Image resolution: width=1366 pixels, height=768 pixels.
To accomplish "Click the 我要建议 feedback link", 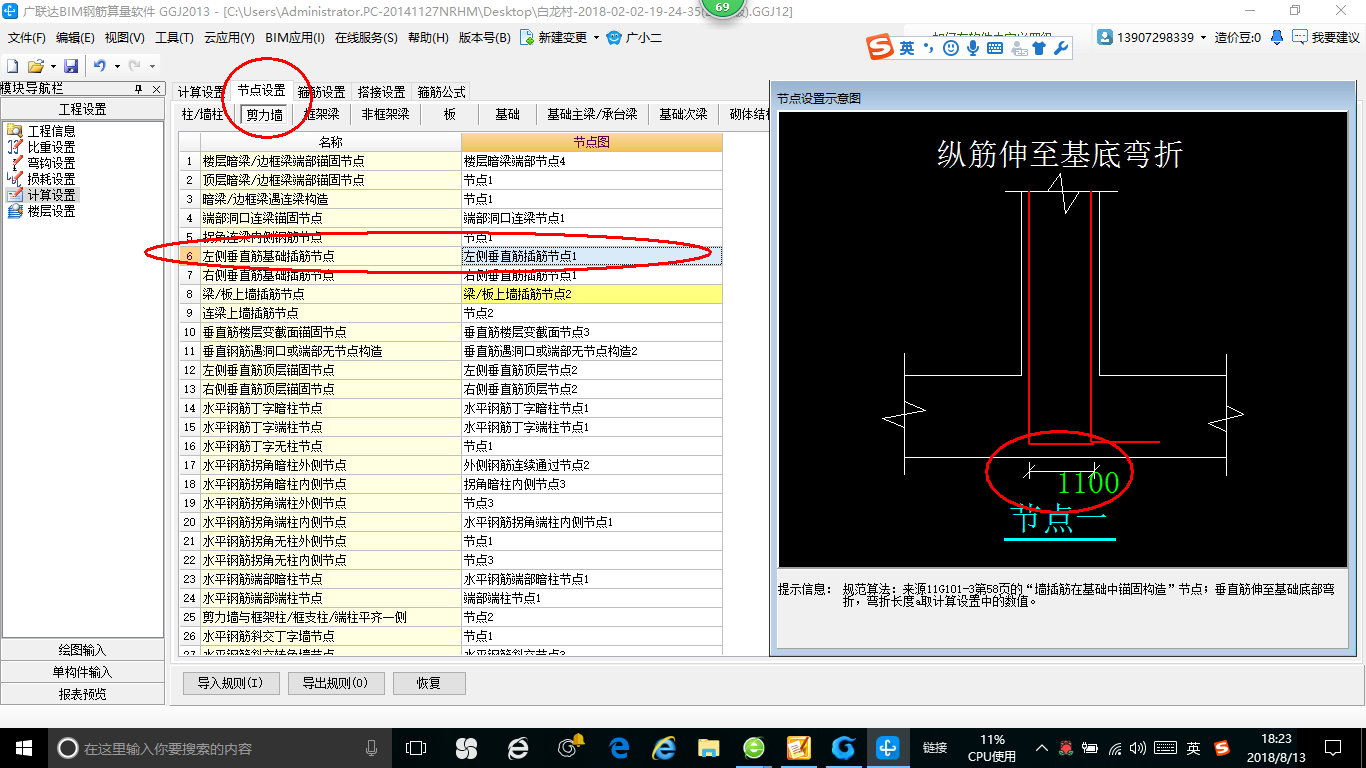I will [1335, 38].
